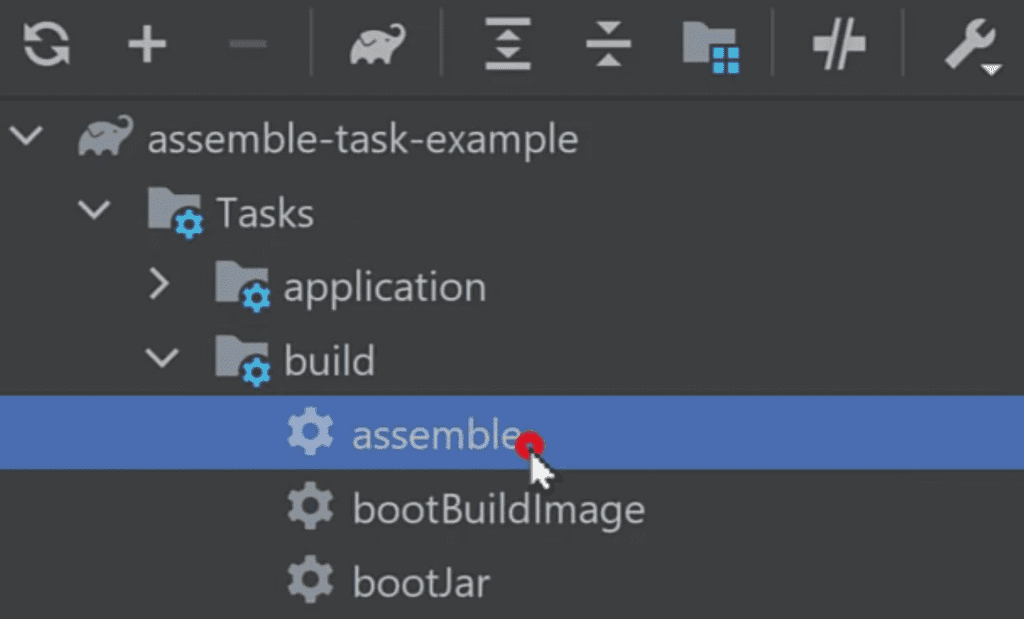The height and width of the screenshot is (619, 1024).
Task: Open the Build Tool Settings wrench
Action: coord(969,46)
